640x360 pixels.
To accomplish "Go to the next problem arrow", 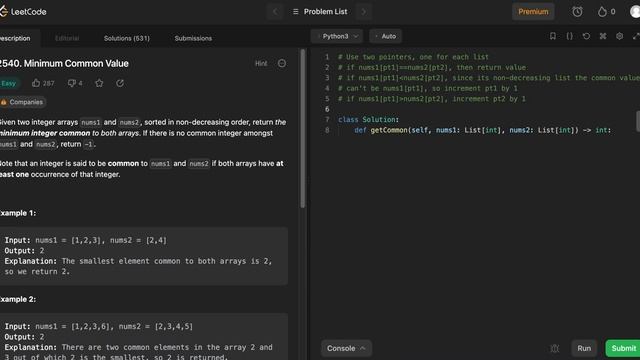I will coord(363,11).
